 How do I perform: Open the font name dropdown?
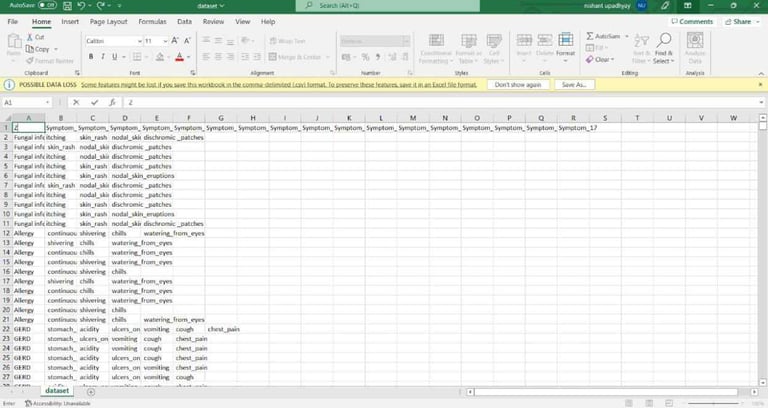tap(140, 41)
